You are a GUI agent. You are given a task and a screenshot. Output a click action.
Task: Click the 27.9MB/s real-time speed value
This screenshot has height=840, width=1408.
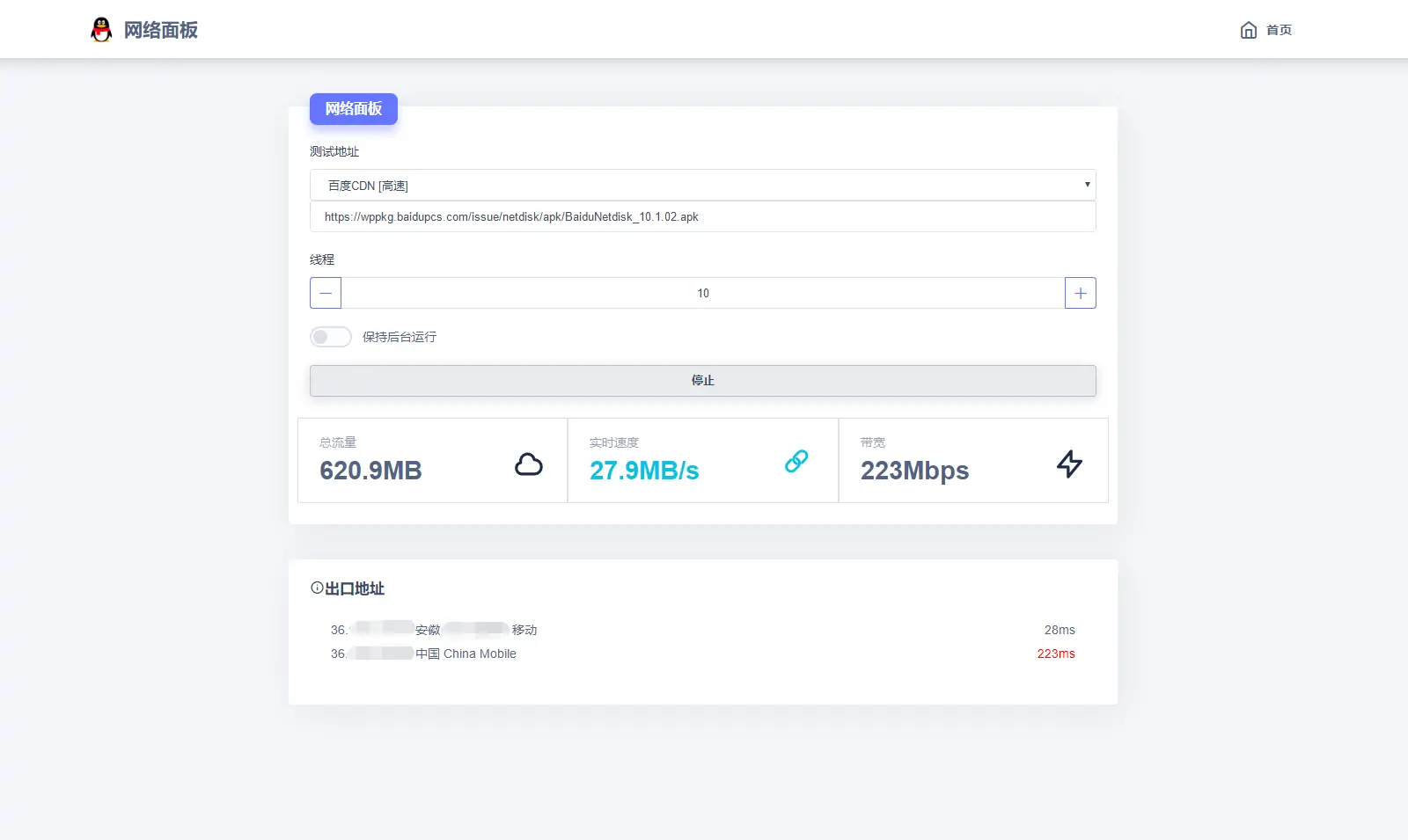point(644,471)
